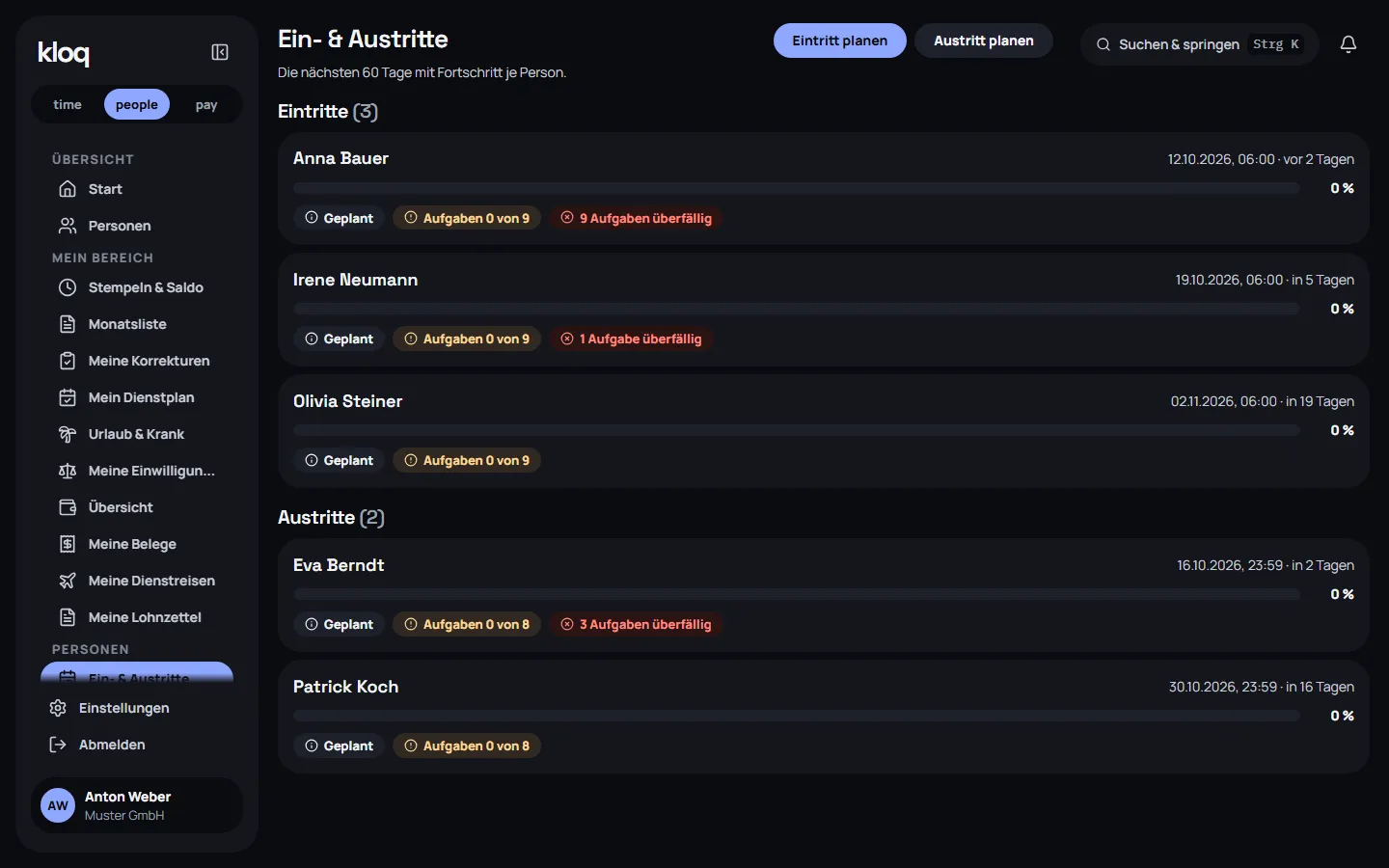Click the Mein Dienstplan calendar icon
This screenshot has width=1389, height=868.
pyautogui.click(x=68, y=397)
